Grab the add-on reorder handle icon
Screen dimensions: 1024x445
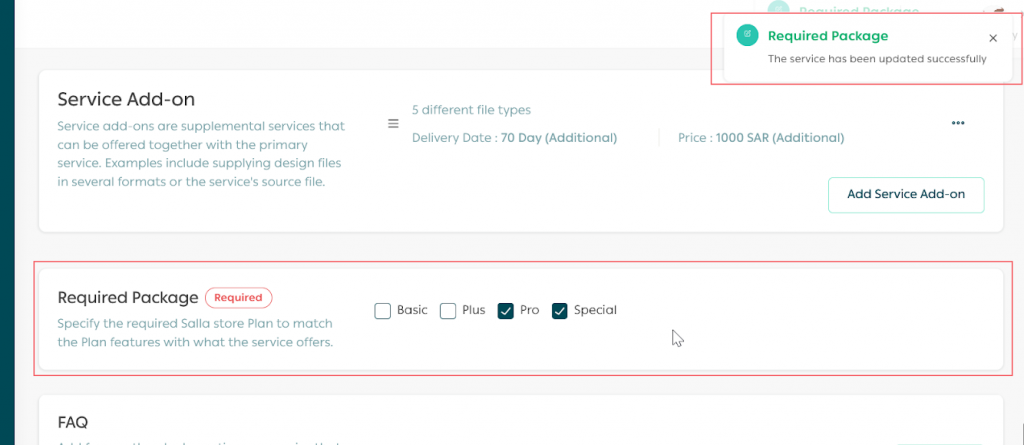pyautogui.click(x=394, y=124)
